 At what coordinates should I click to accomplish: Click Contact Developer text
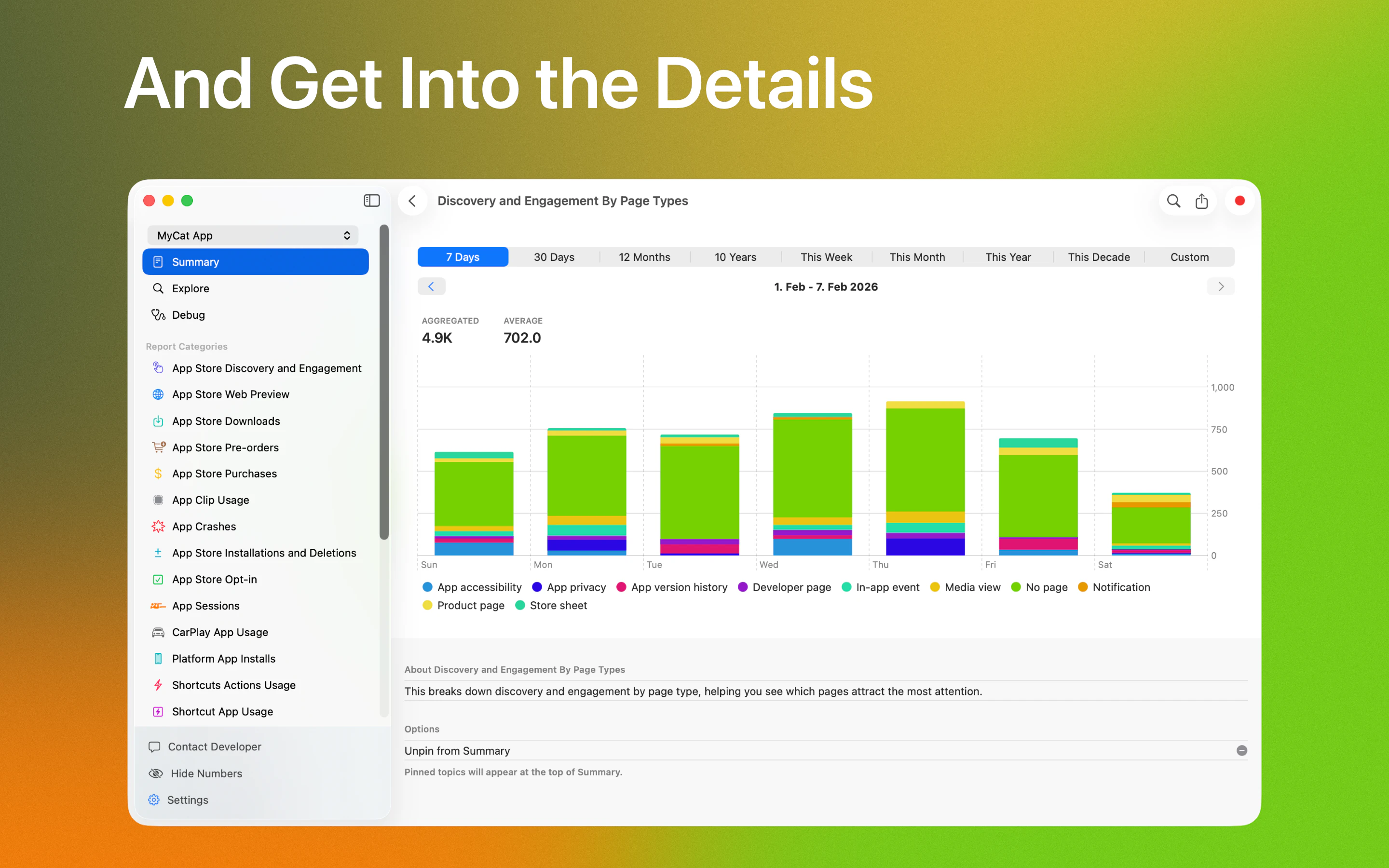pyautogui.click(x=215, y=747)
